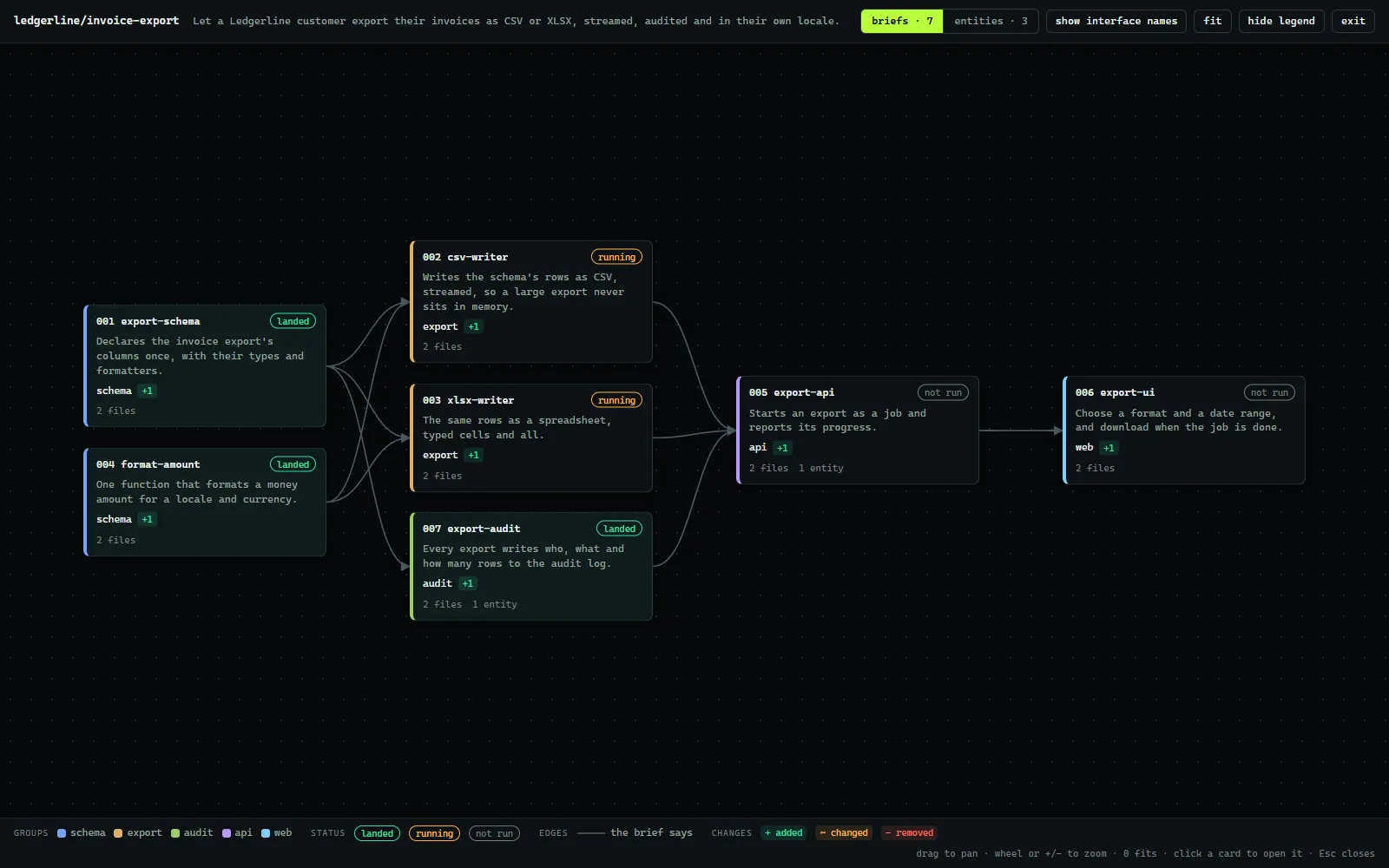Open the 003 xlsx-writer card

coord(531,437)
